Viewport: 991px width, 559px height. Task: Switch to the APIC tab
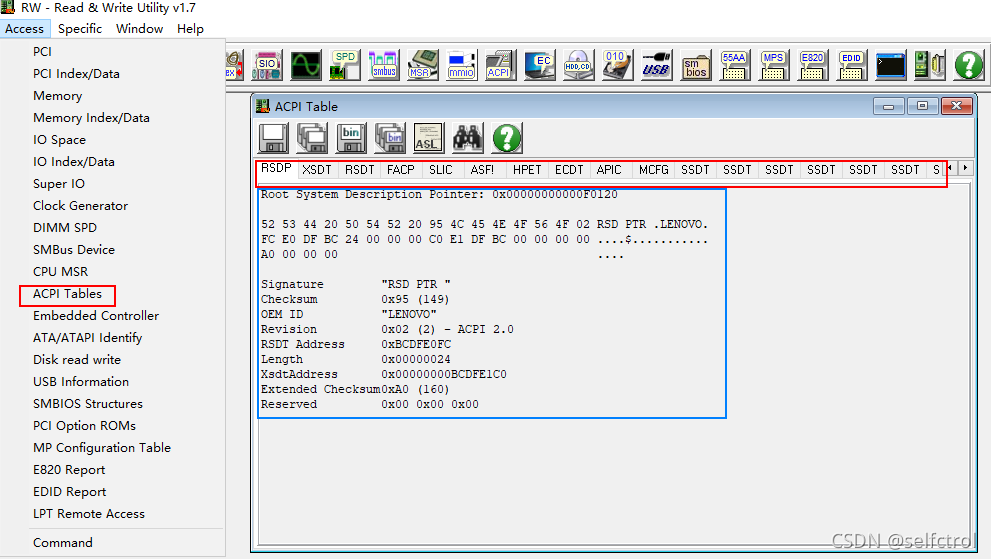point(609,169)
